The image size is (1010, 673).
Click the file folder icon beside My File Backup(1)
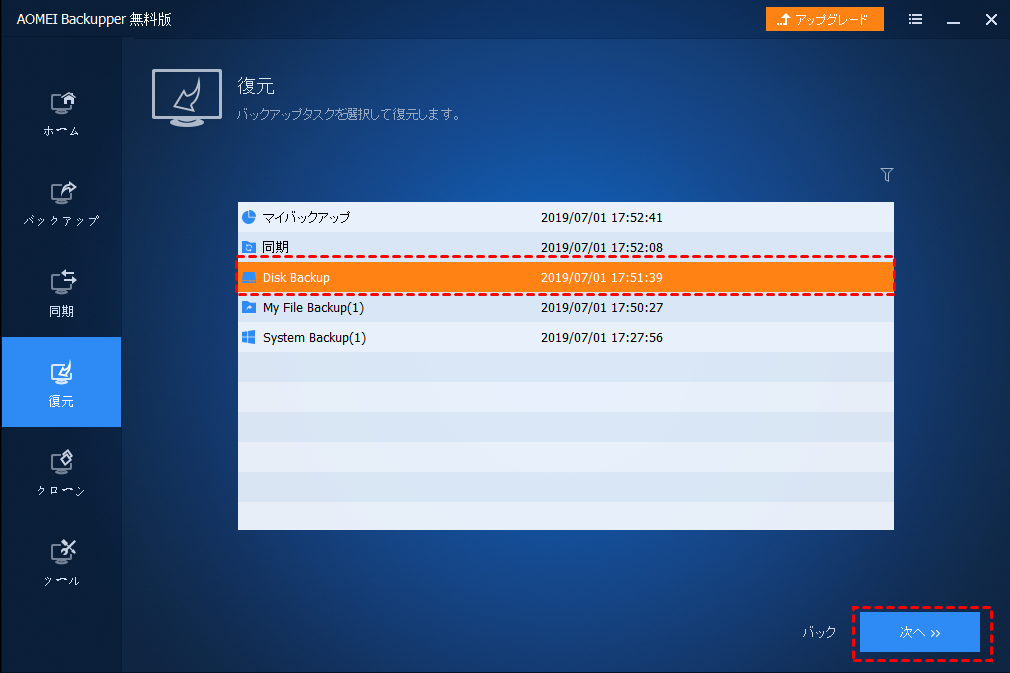pyautogui.click(x=249, y=307)
